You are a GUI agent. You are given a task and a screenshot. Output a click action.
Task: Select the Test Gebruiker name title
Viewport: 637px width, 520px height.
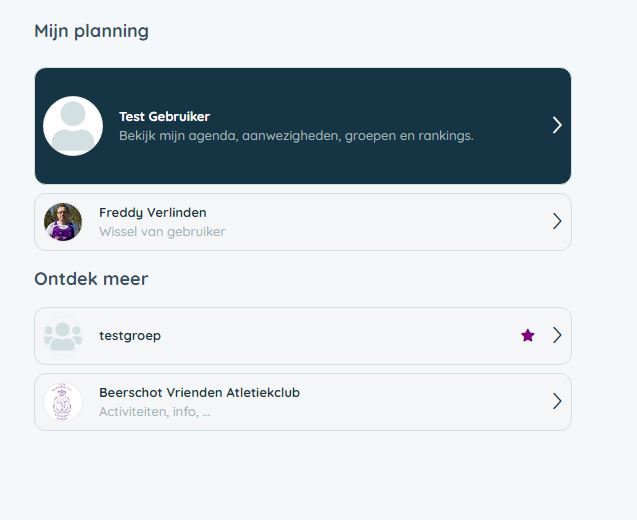pyautogui.click(x=164, y=116)
